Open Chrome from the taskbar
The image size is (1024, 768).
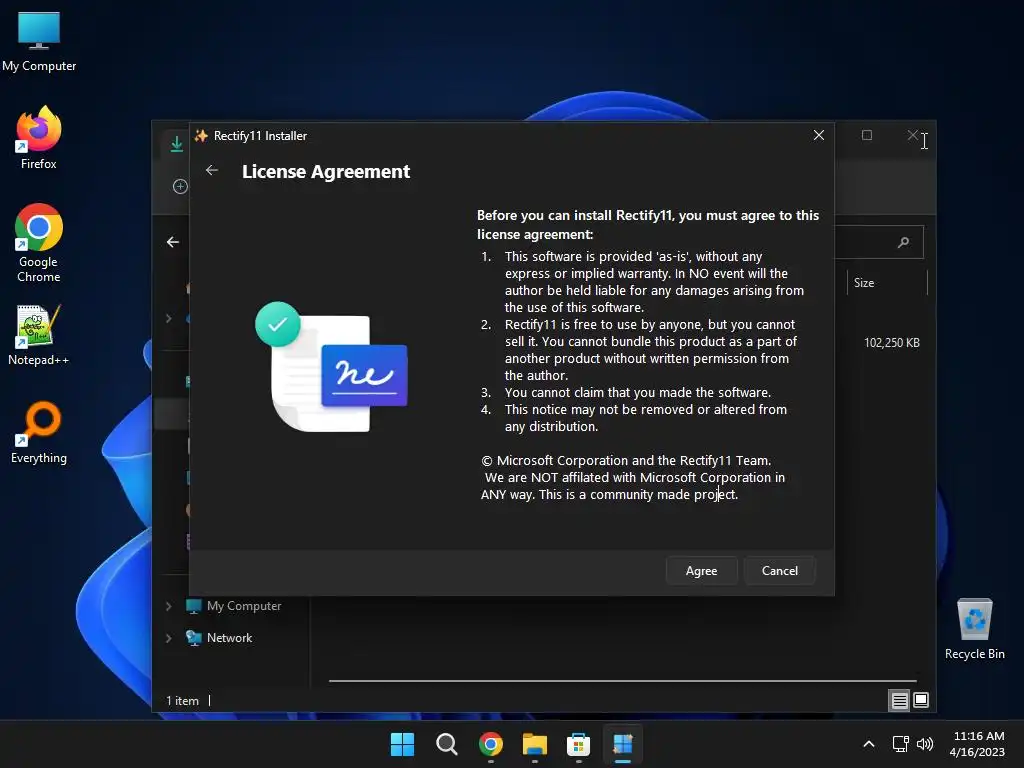490,744
